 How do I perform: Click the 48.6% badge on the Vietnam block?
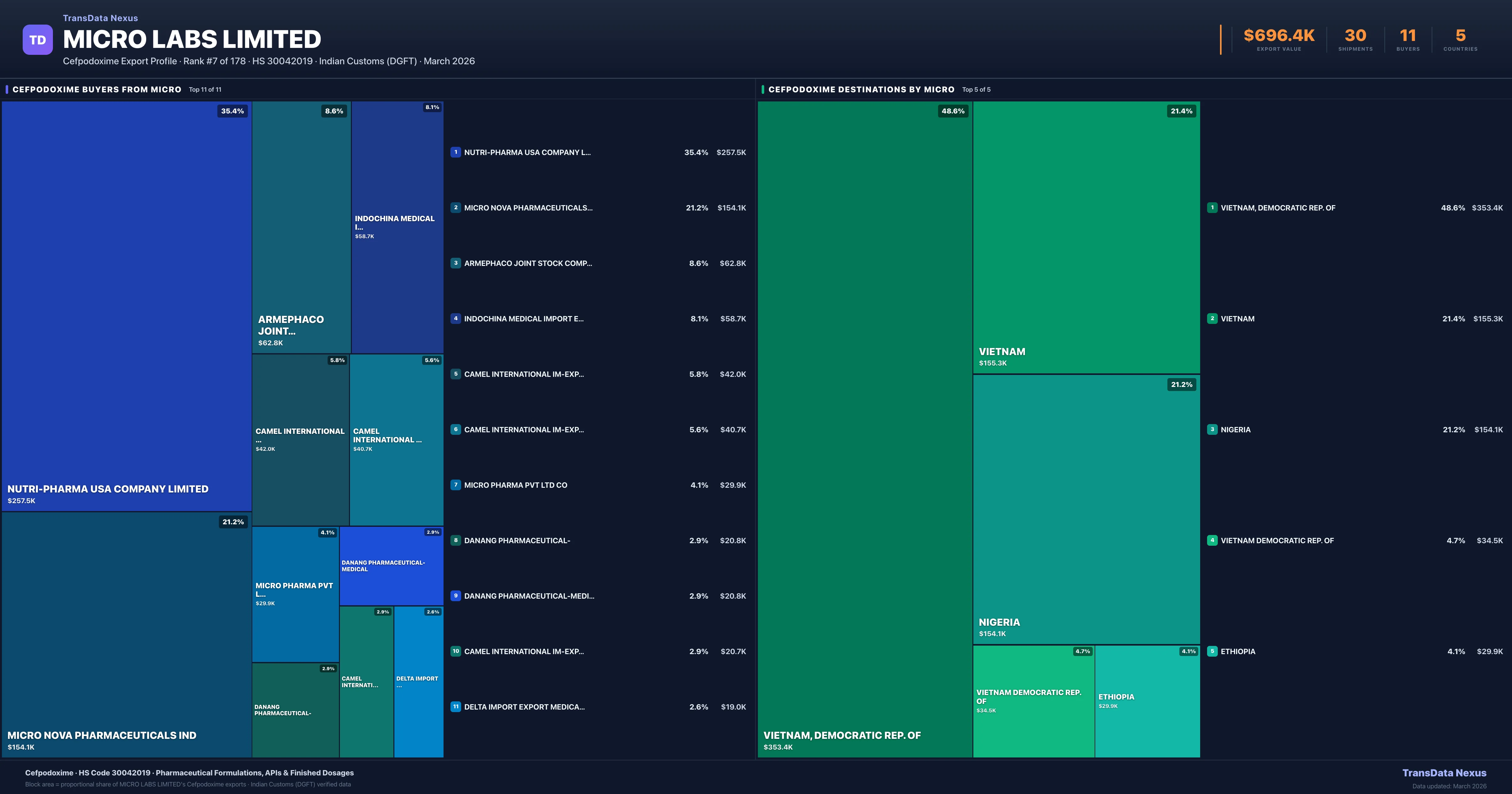click(x=953, y=111)
